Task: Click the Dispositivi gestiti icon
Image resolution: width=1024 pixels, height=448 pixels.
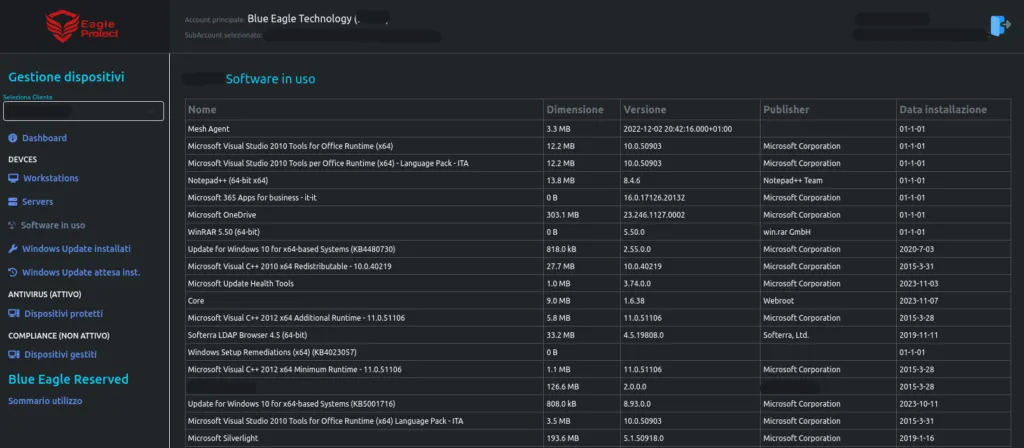Action: point(13,355)
